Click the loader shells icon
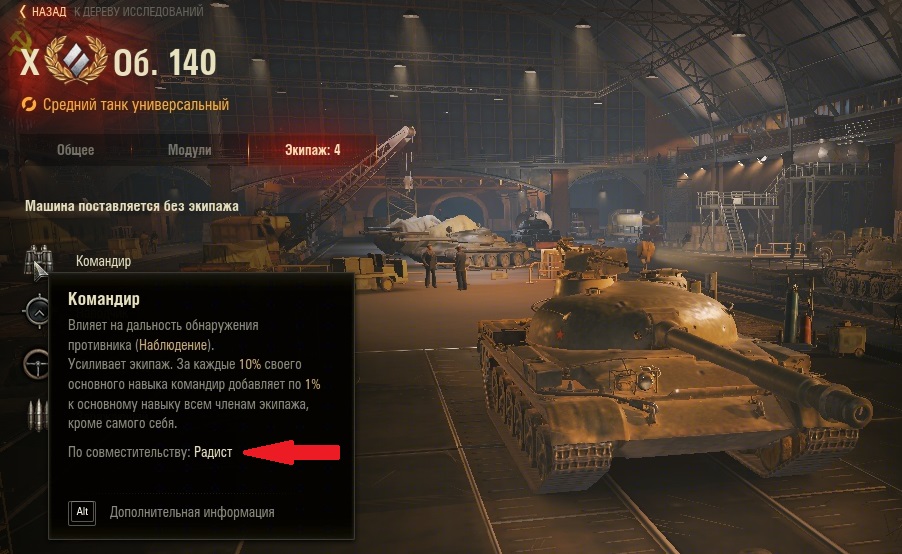Image resolution: width=902 pixels, height=554 pixels. [x=37, y=415]
